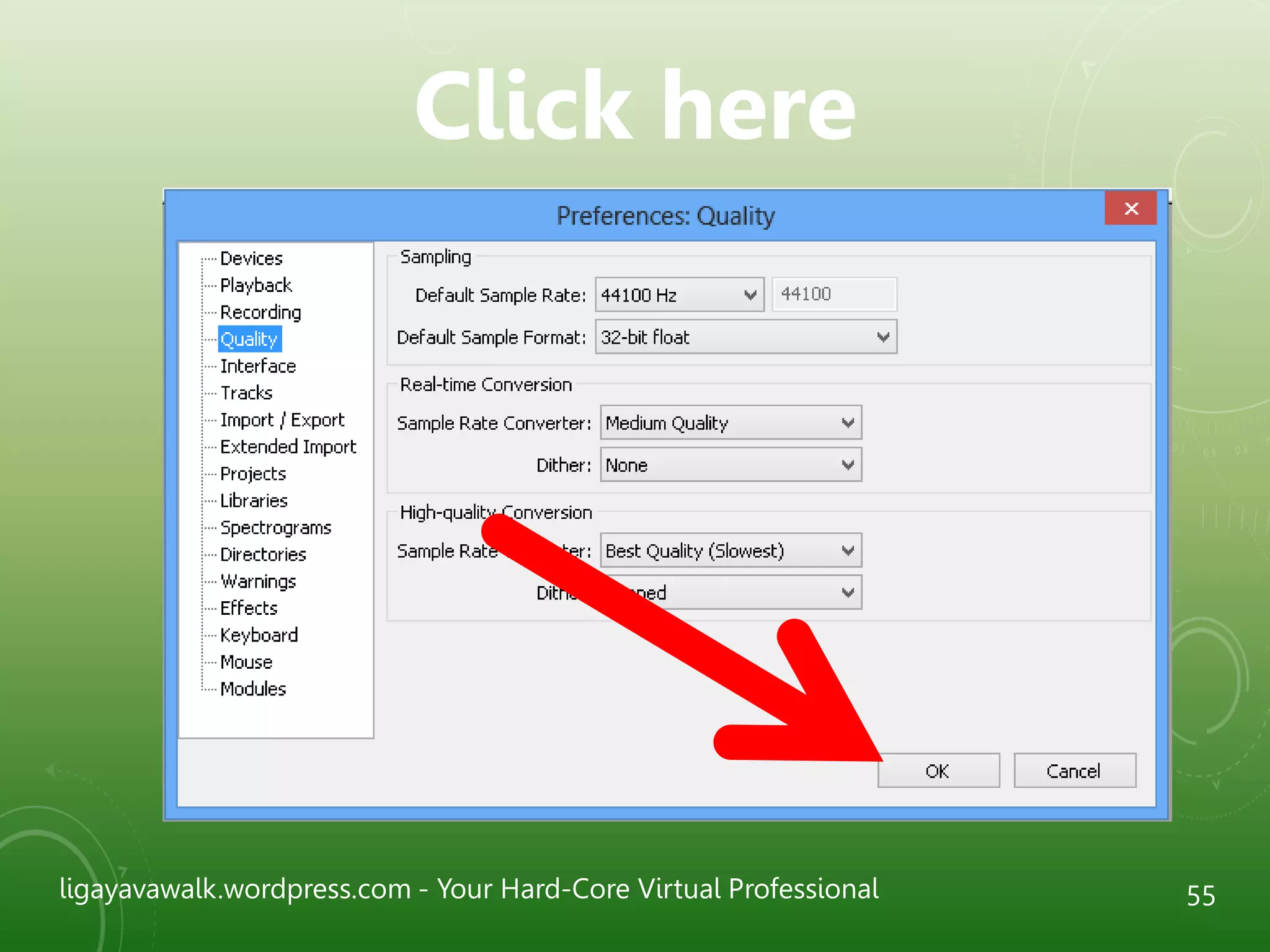The height and width of the screenshot is (952, 1270).
Task: Expand the real-time Sample Rate Converter dropdown
Action: pyautogui.click(x=730, y=423)
